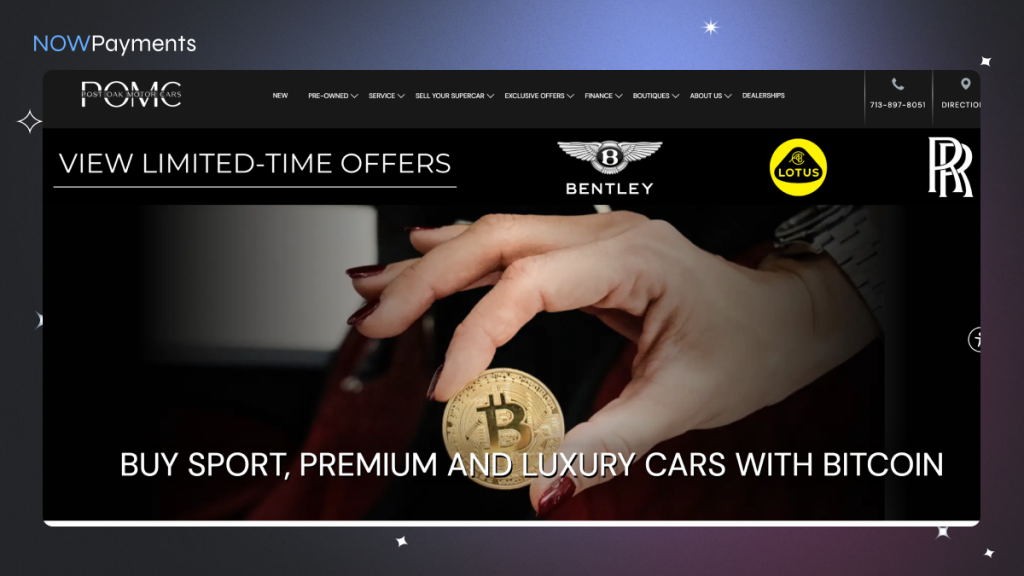The height and width of the screenshot is (576, 1024).
Task: Open the Sell Your Supercar dropdown
Action: [x=454, y=96]
